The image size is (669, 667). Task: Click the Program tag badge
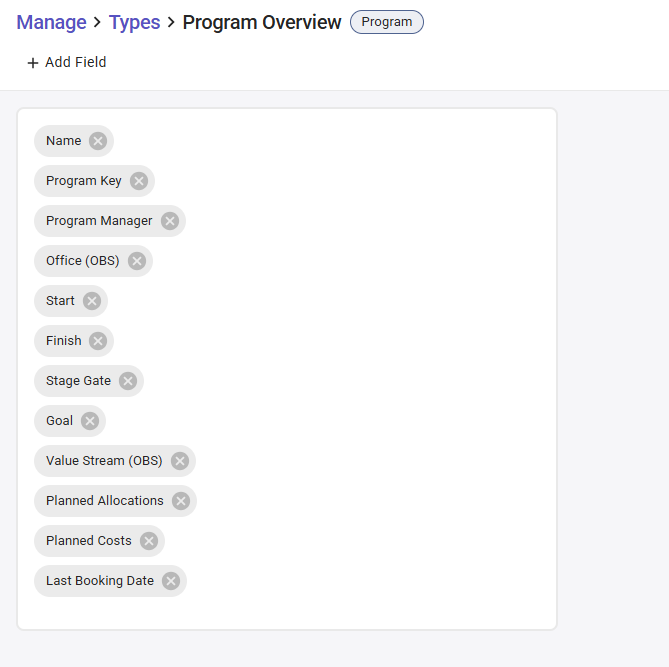point(387,22)
